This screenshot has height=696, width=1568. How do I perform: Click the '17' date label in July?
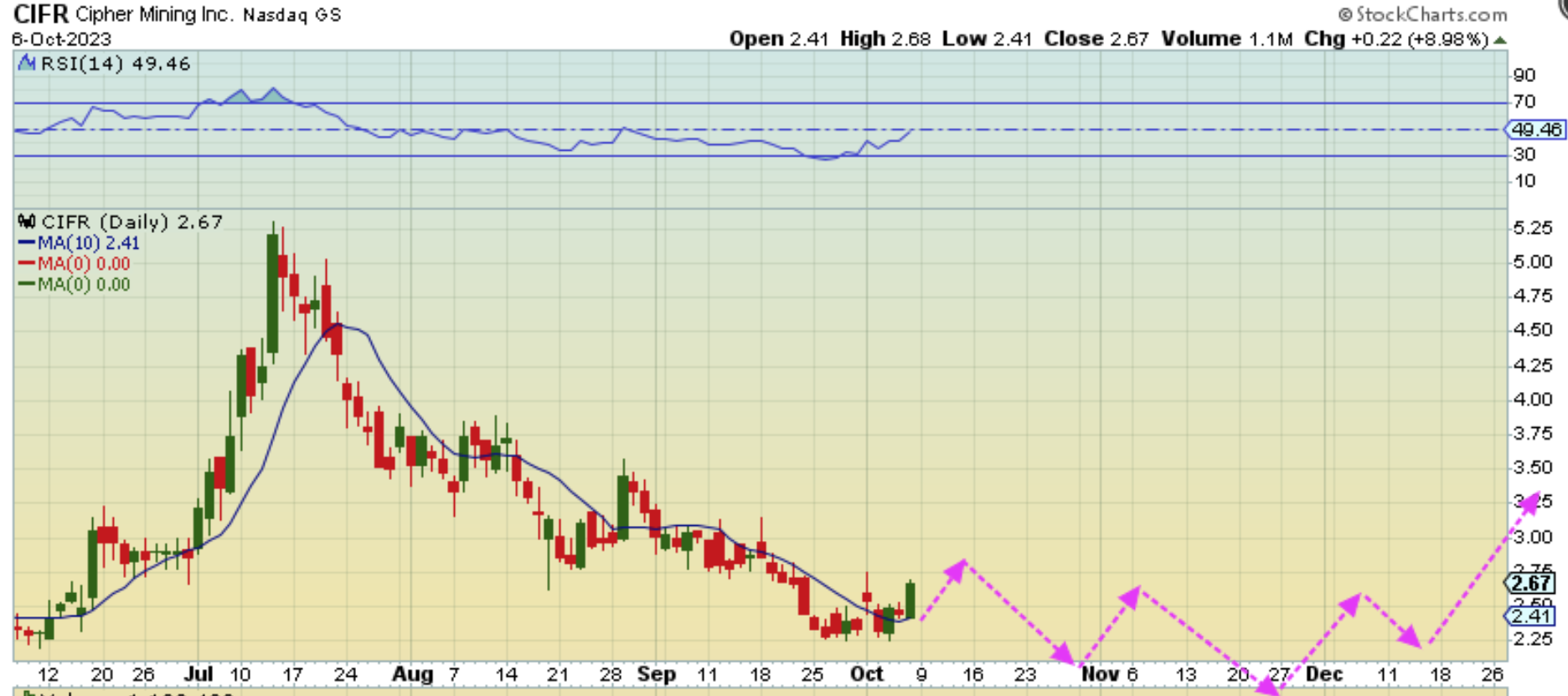tap(292, 675)
